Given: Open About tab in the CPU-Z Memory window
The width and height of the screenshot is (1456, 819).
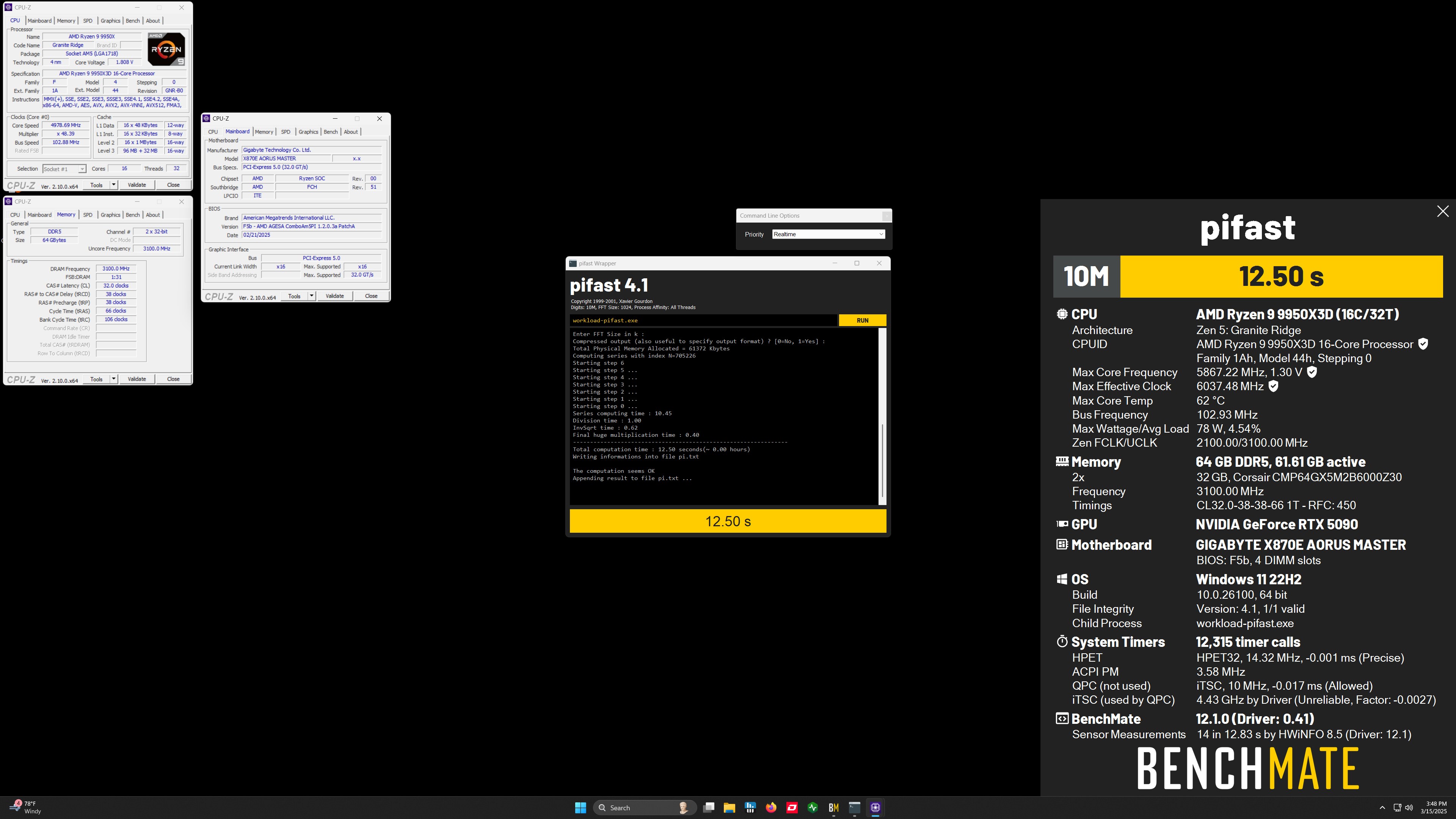Looking at the screenshot, I should click(x=152, y=215).
